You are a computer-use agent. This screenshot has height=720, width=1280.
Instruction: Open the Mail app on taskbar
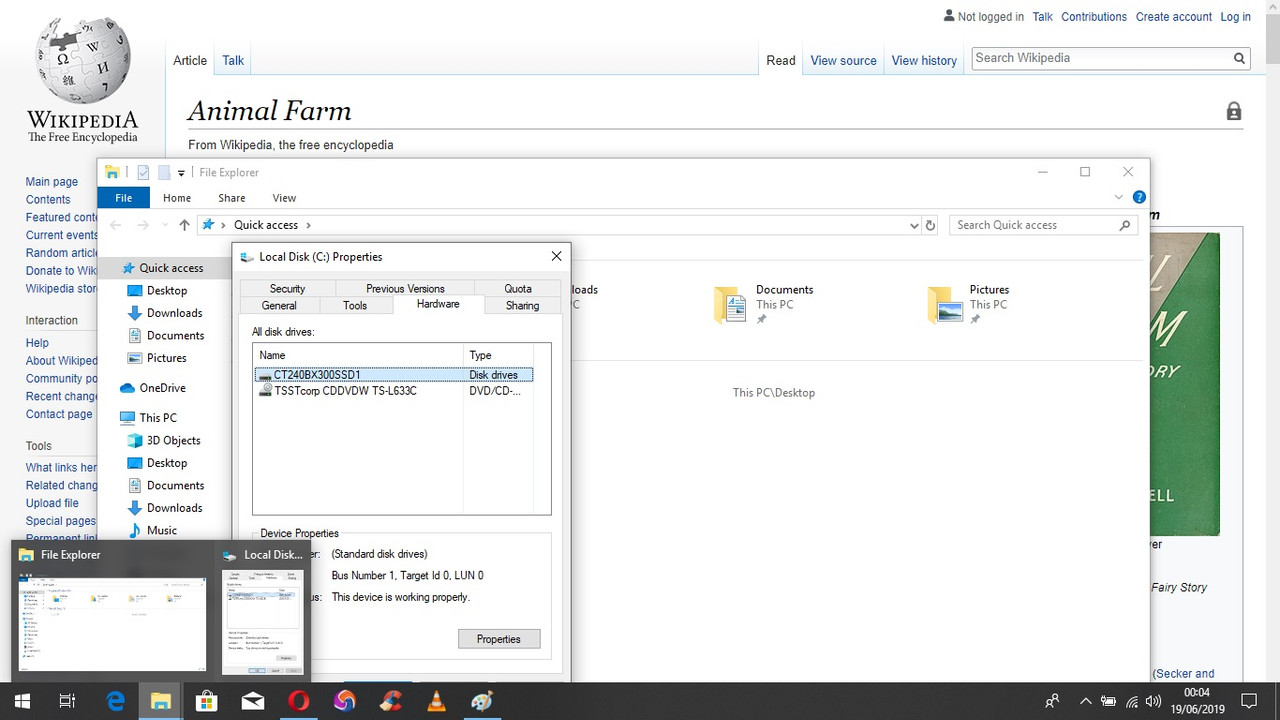click(252, 701)
